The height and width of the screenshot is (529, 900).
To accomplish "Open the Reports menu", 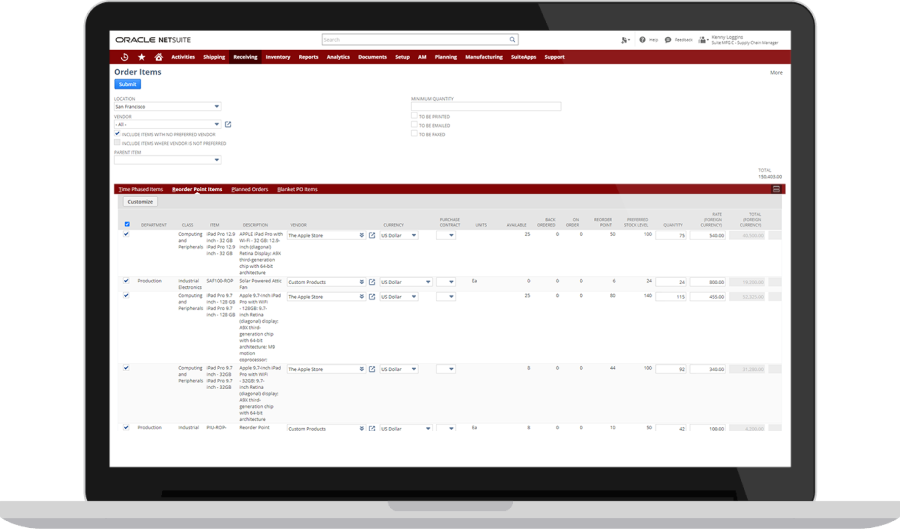I will click(x=308, y=57).
